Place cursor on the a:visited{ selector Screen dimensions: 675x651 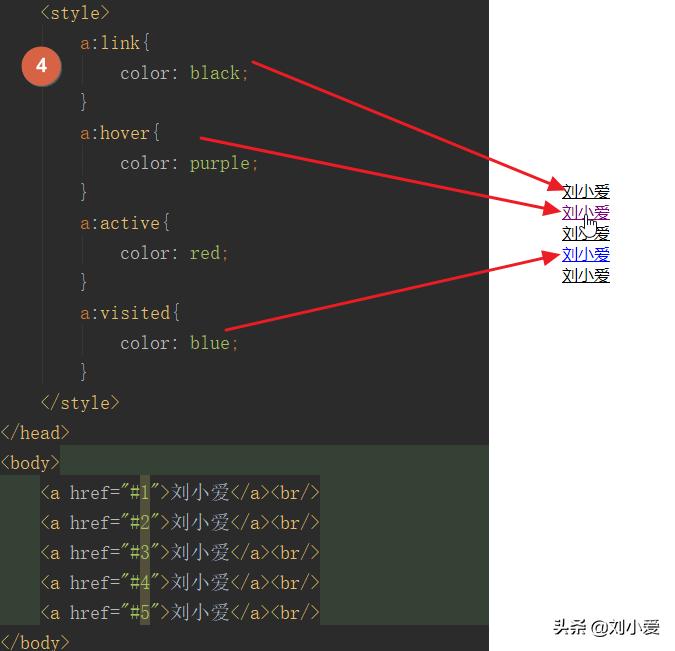[x=130, y=313]
